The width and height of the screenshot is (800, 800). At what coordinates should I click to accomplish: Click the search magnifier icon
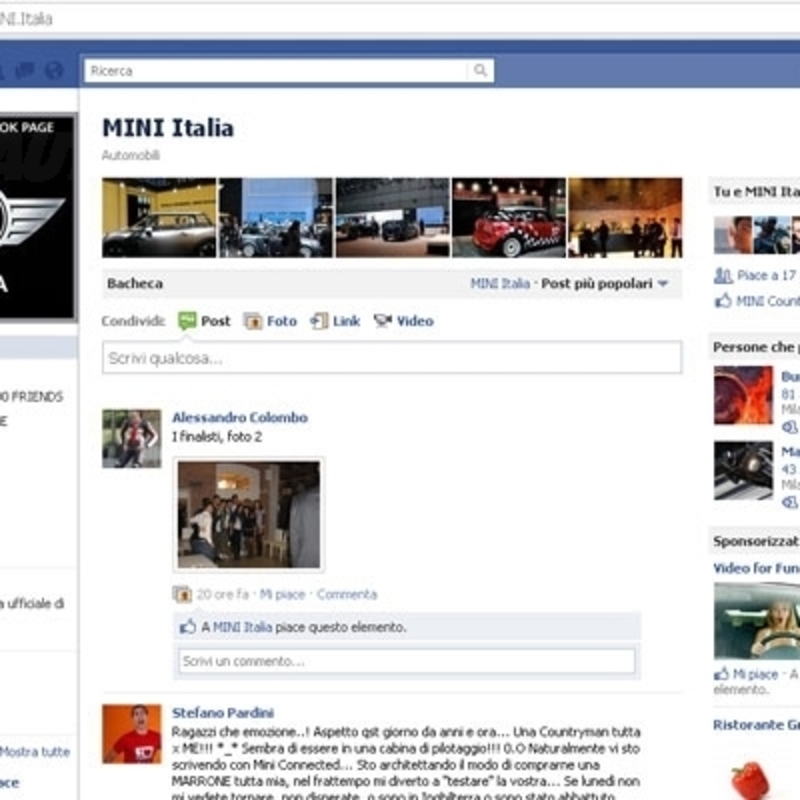coord(480,70)
